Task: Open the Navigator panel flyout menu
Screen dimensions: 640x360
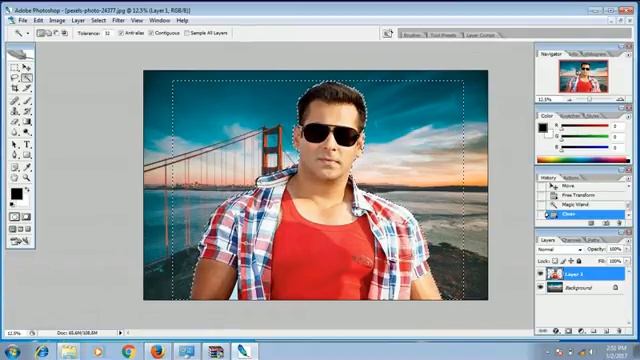Action: (628, 54)
